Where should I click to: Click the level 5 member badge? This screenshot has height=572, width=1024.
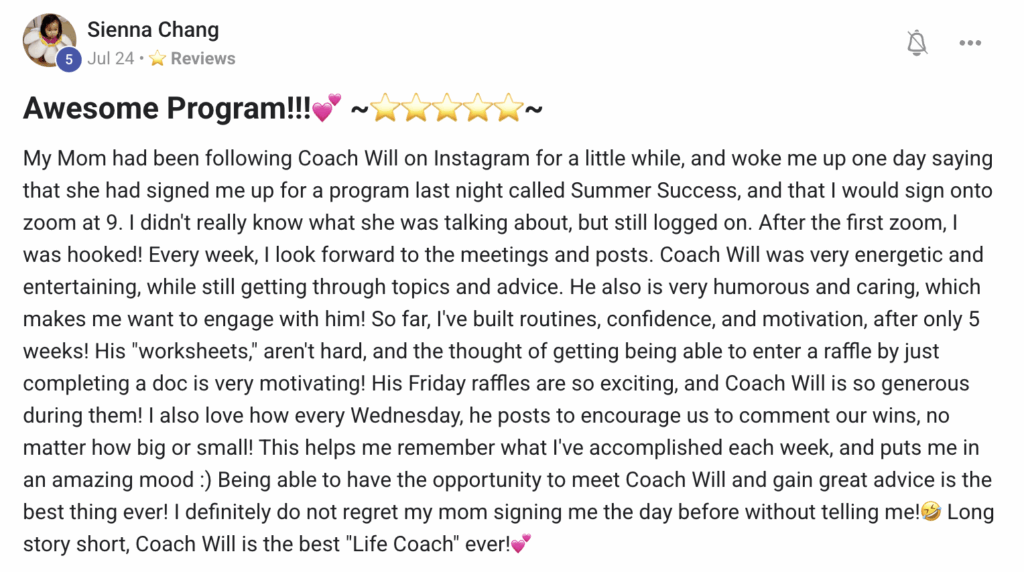pos(68,60)
